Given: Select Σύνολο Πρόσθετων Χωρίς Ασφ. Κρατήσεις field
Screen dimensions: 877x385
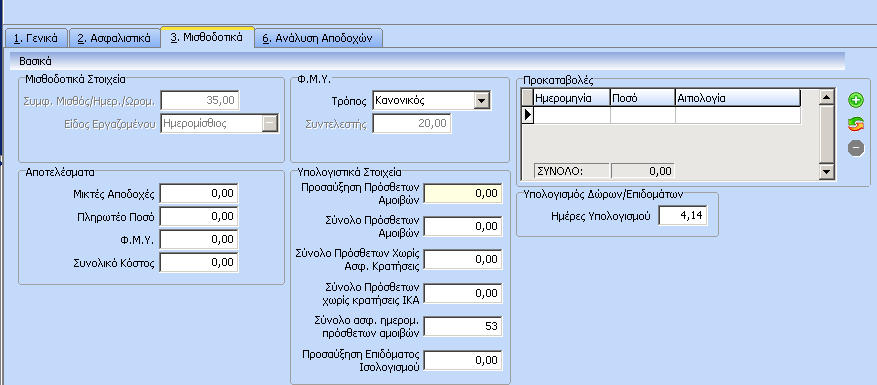Looking at the screenshot, I should point(463,260).
